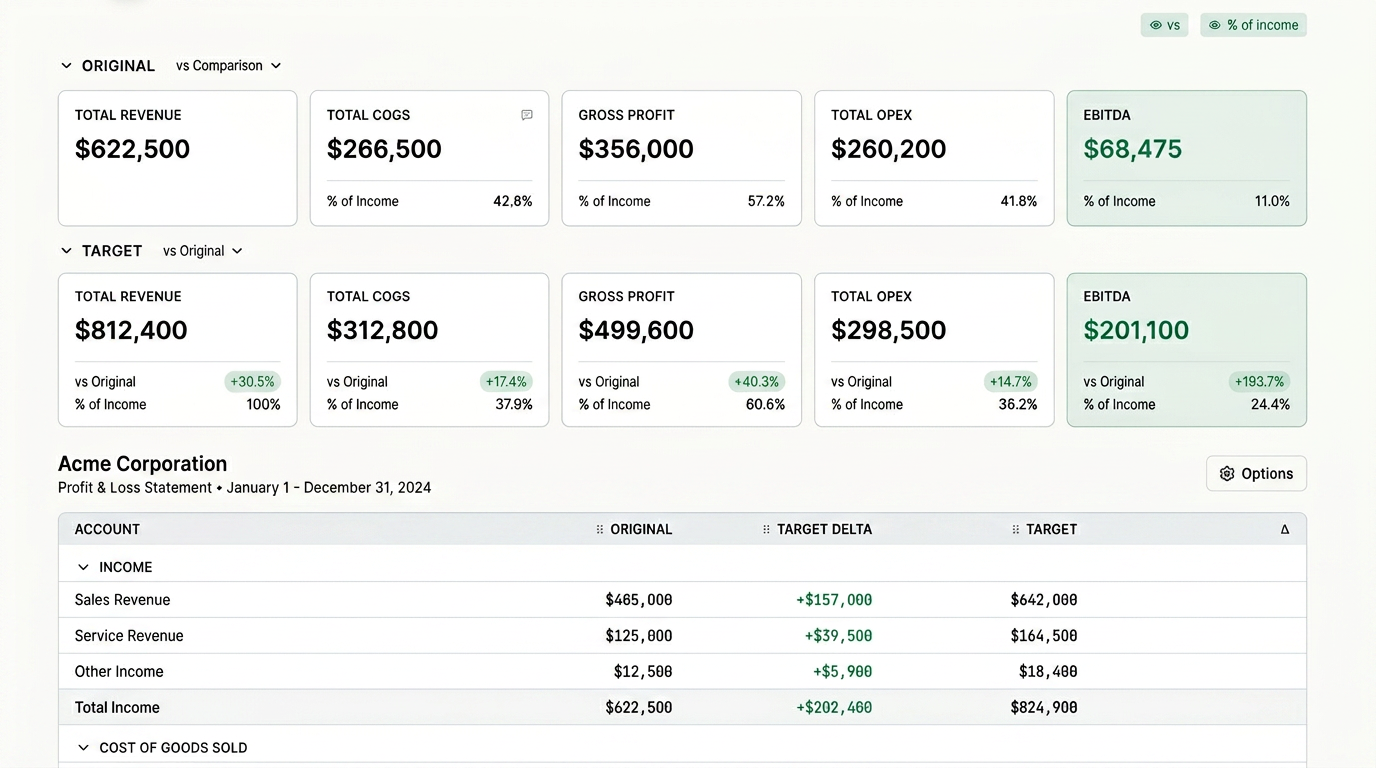The height and width of the screenshot is (768, 1376).
Task: Click the ACCOUNT column header
Action: 107,530
